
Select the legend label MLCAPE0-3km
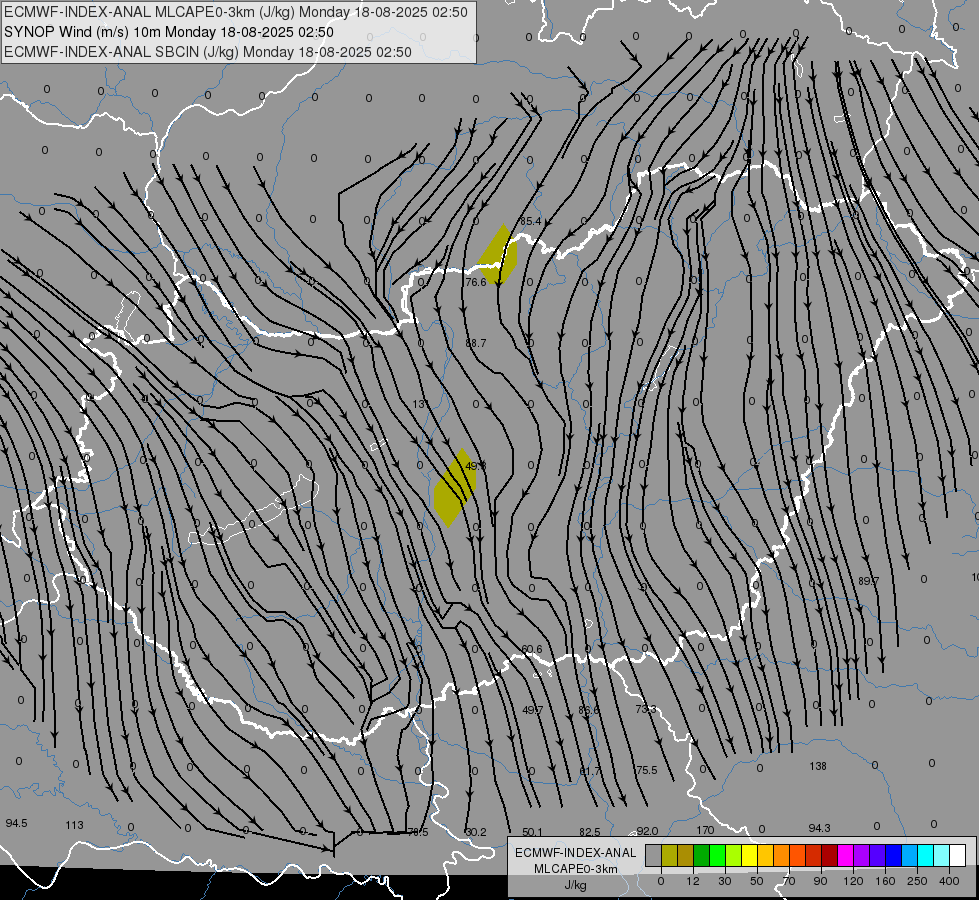pyautogui.click(x=576, y=869)
